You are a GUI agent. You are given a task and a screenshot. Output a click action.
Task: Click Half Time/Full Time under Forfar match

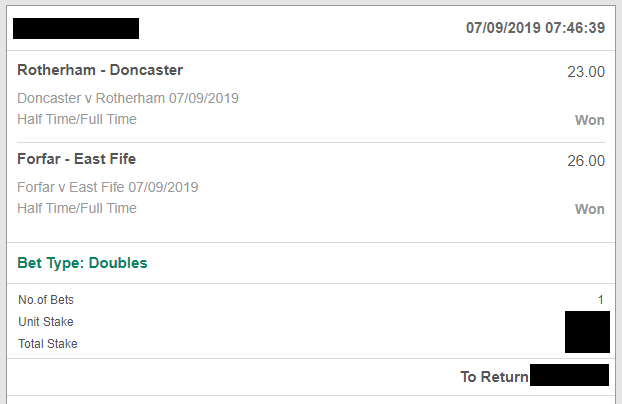[77, 208]
